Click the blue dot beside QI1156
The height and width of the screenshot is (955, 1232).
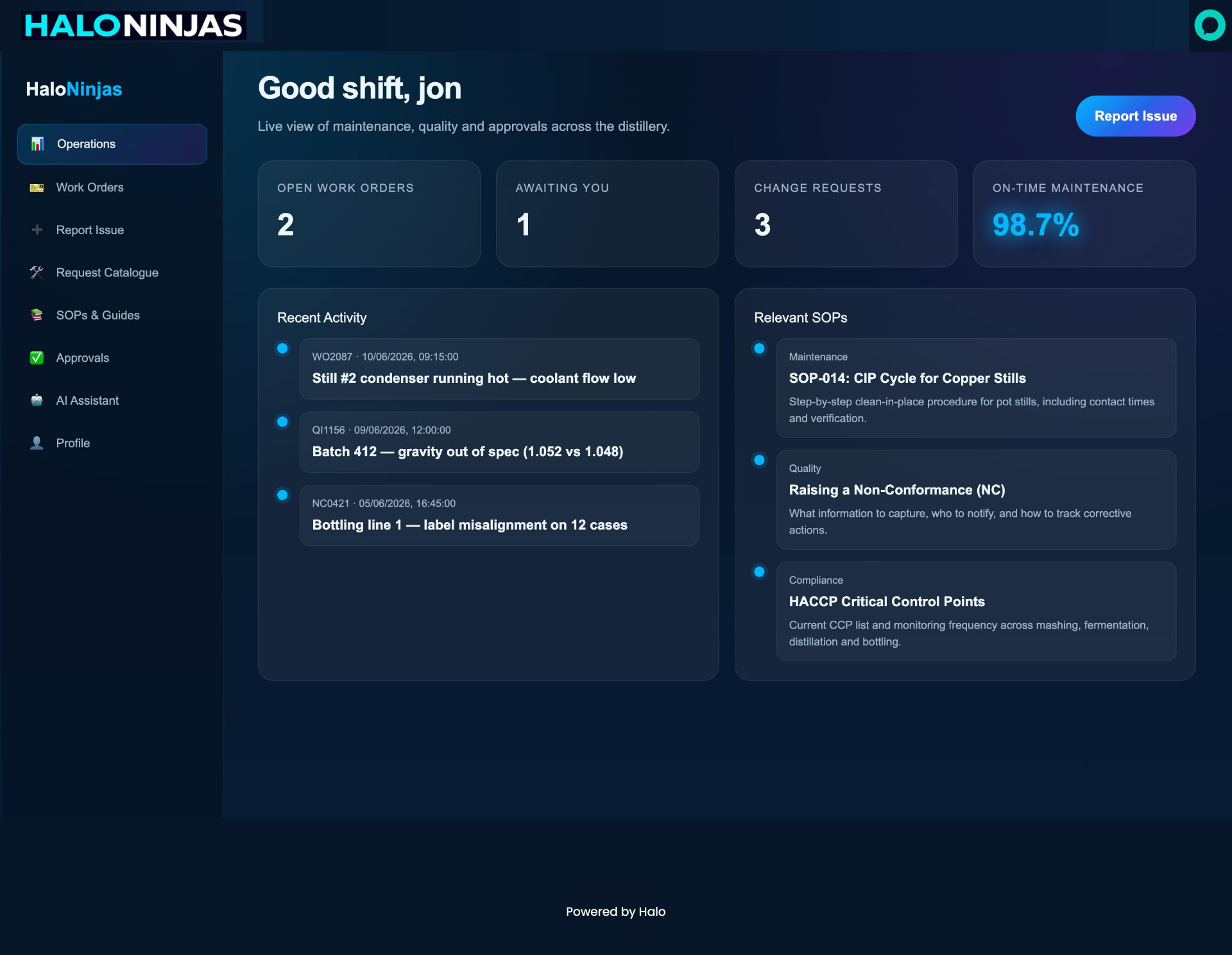(x=282, y=421)
